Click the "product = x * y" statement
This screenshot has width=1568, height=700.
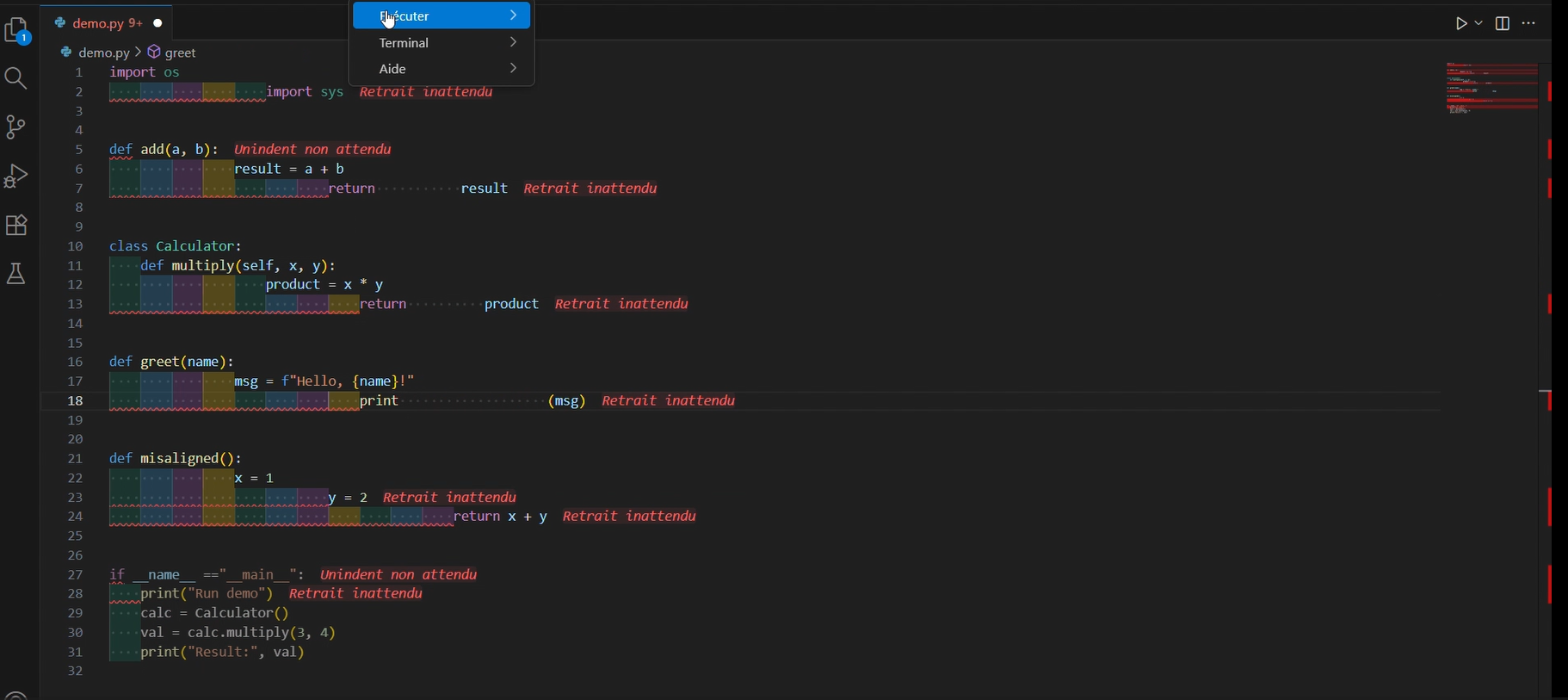point(324,285)
